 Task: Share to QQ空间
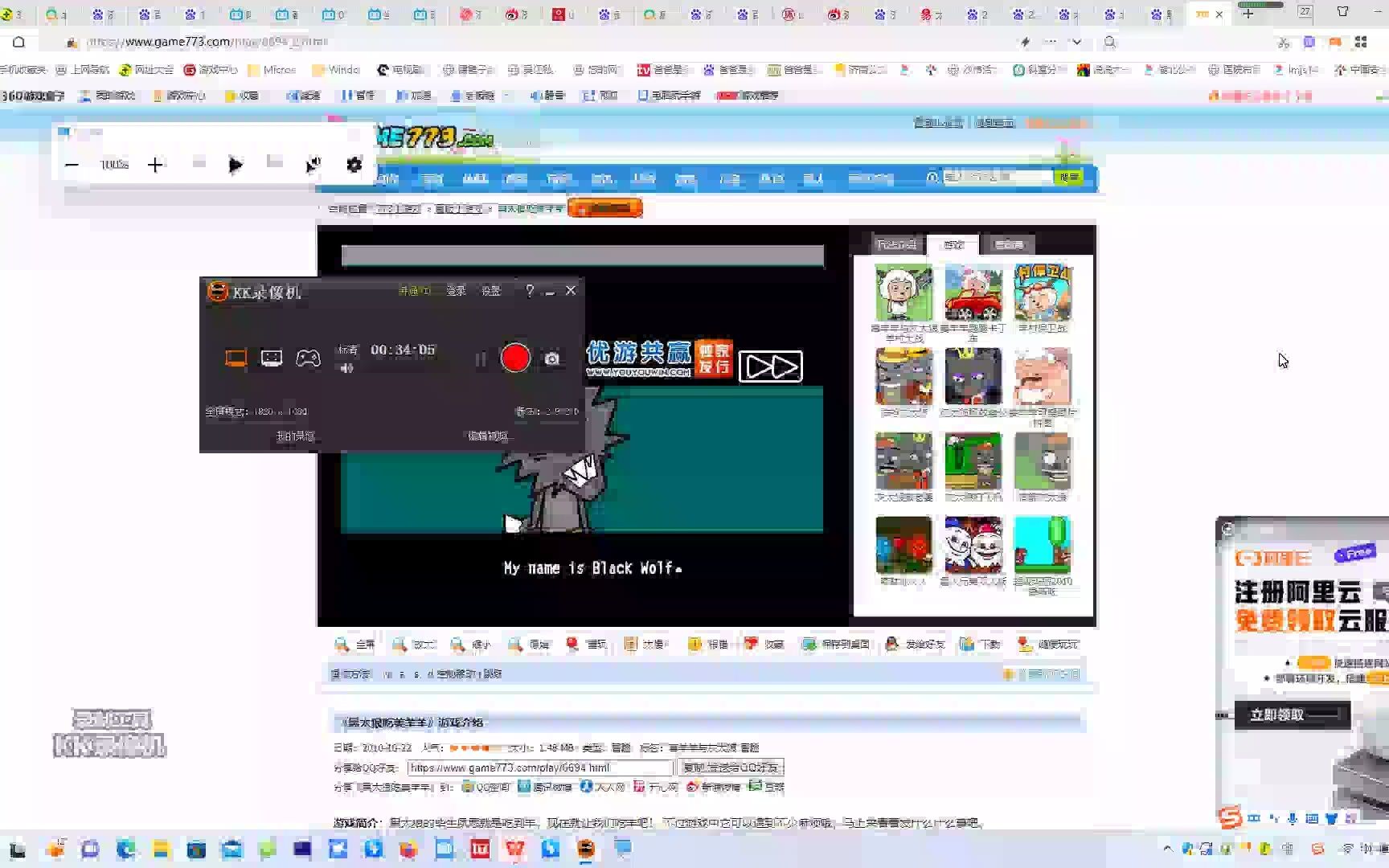tap(486, 787)
